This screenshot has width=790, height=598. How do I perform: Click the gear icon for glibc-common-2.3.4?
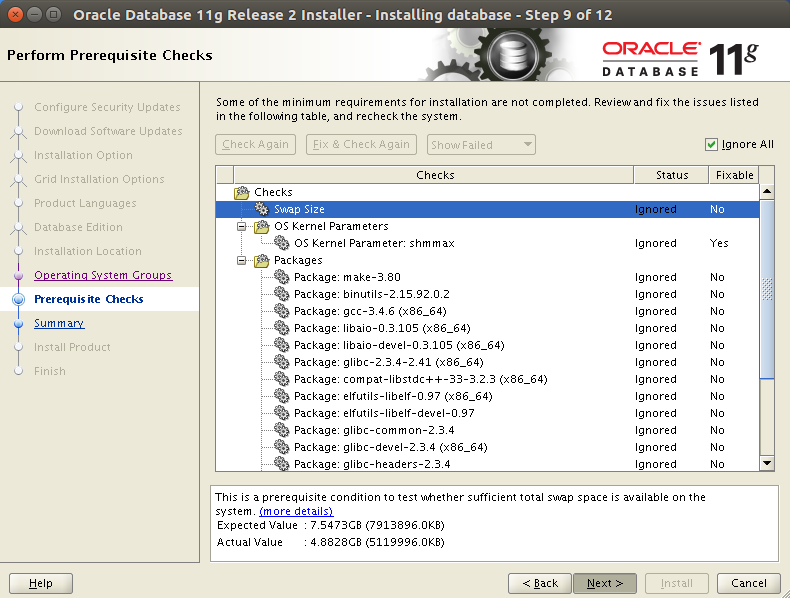point(282,430)
